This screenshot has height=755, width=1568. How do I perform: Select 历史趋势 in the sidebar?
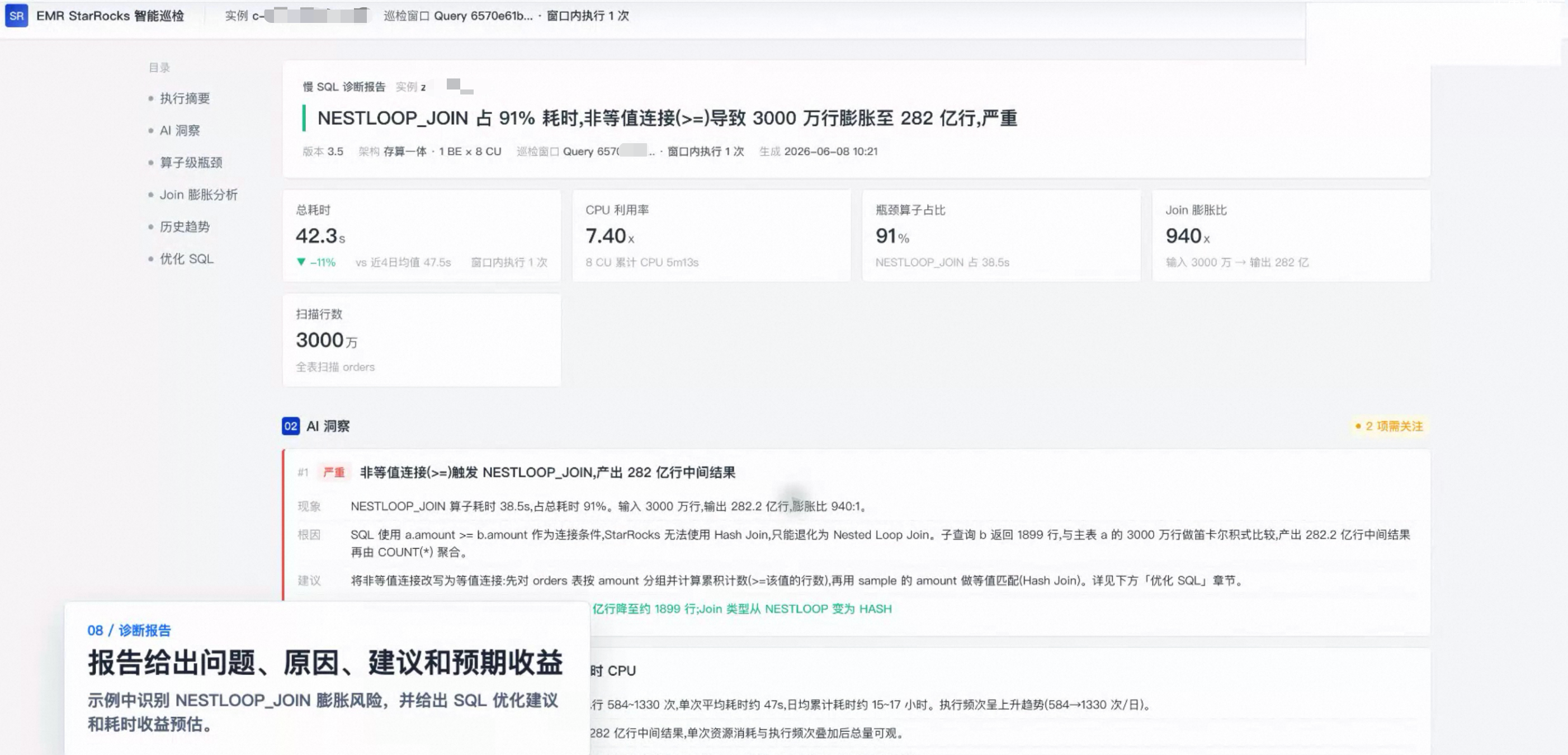click(185, 226)
